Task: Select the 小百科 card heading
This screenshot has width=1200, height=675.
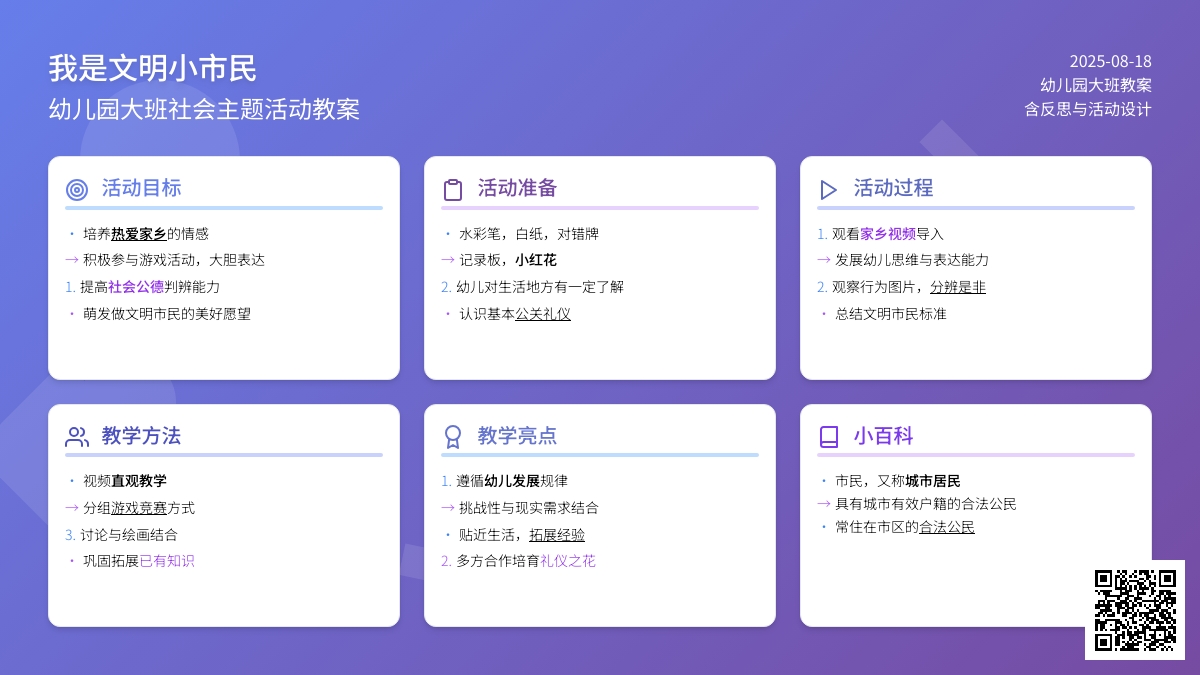Action: [883, 436]
